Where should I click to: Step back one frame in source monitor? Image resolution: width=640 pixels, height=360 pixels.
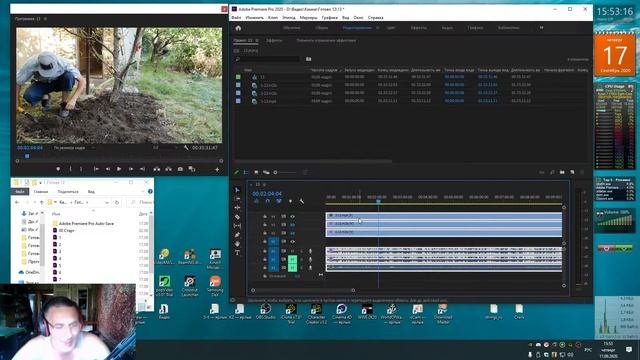(x=108, y=169)
